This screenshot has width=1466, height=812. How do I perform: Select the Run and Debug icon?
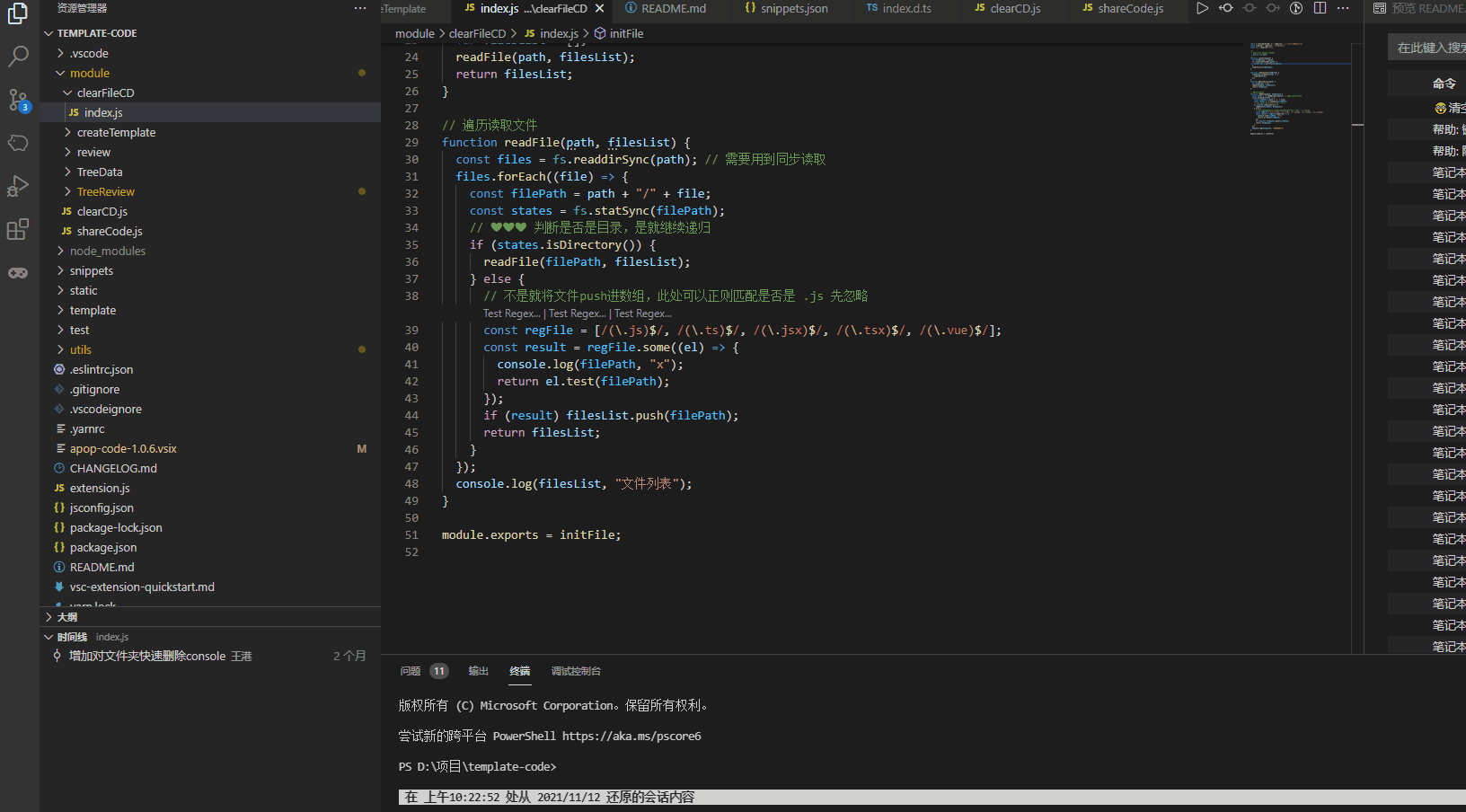coord(19,186)
